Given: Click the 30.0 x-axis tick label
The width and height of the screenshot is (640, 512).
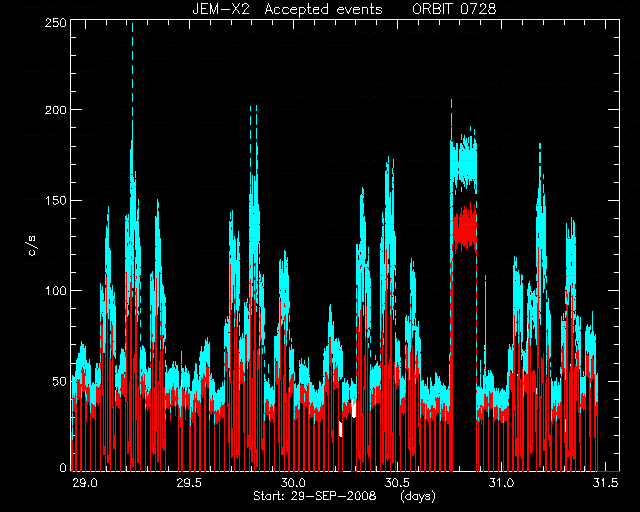Looking at the screenshot, I should (x=293, y=483).
